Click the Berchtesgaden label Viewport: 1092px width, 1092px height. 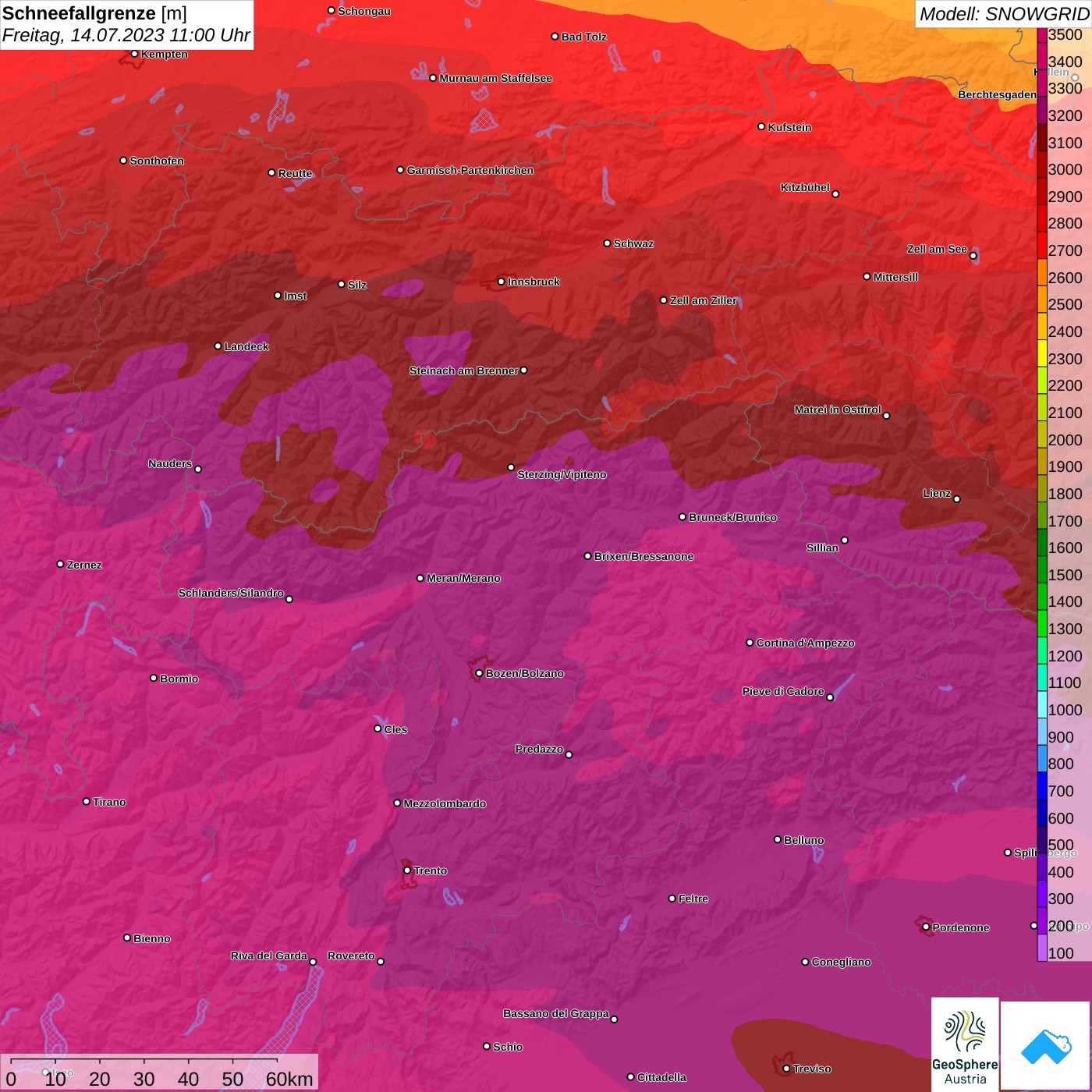998,94
